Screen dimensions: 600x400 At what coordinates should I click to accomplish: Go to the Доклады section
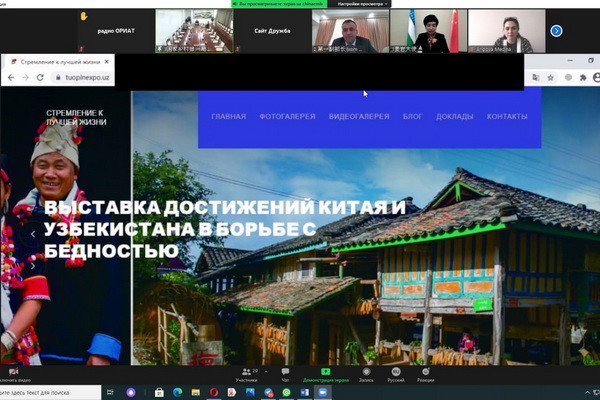454,117
